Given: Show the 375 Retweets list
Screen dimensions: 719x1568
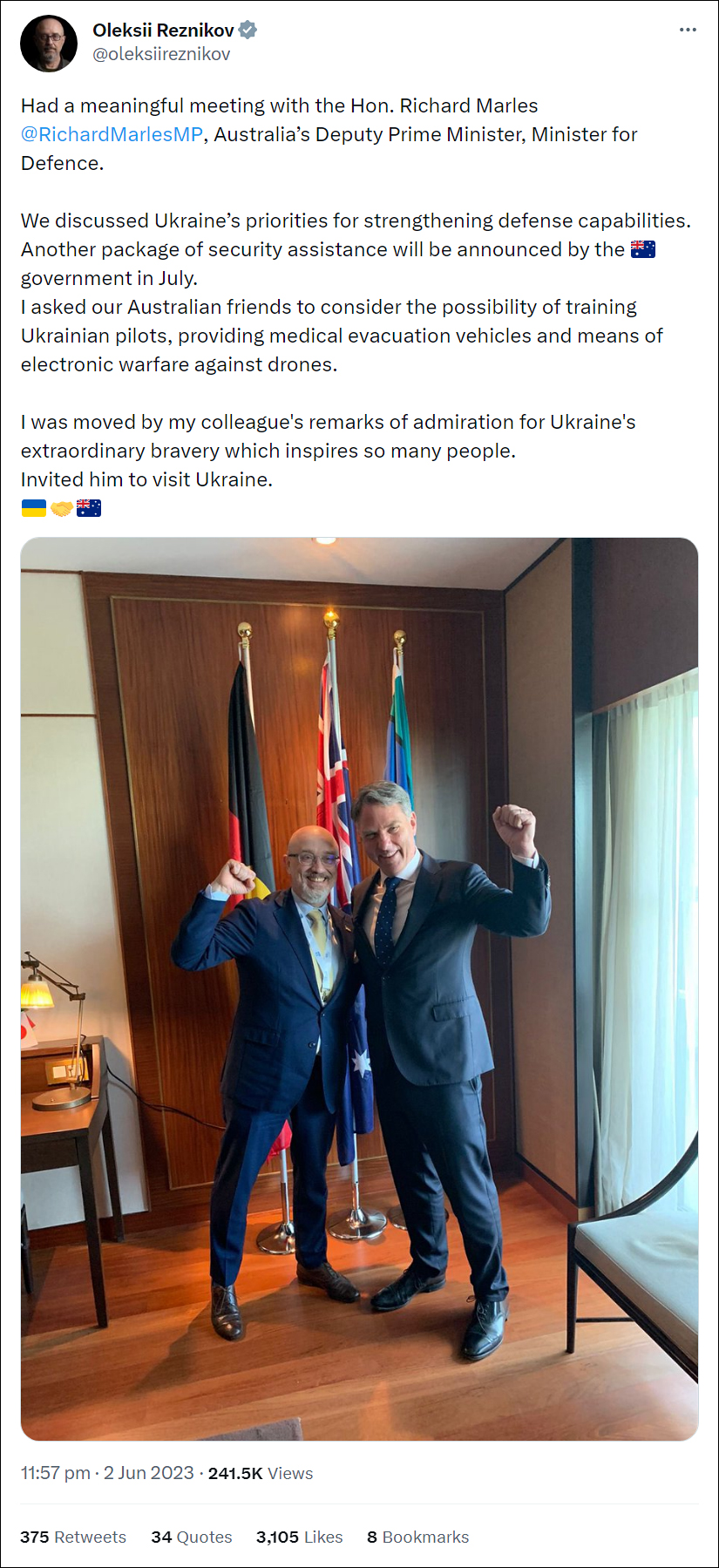Looking at the screenshot, I should (x=73, y=1537).
